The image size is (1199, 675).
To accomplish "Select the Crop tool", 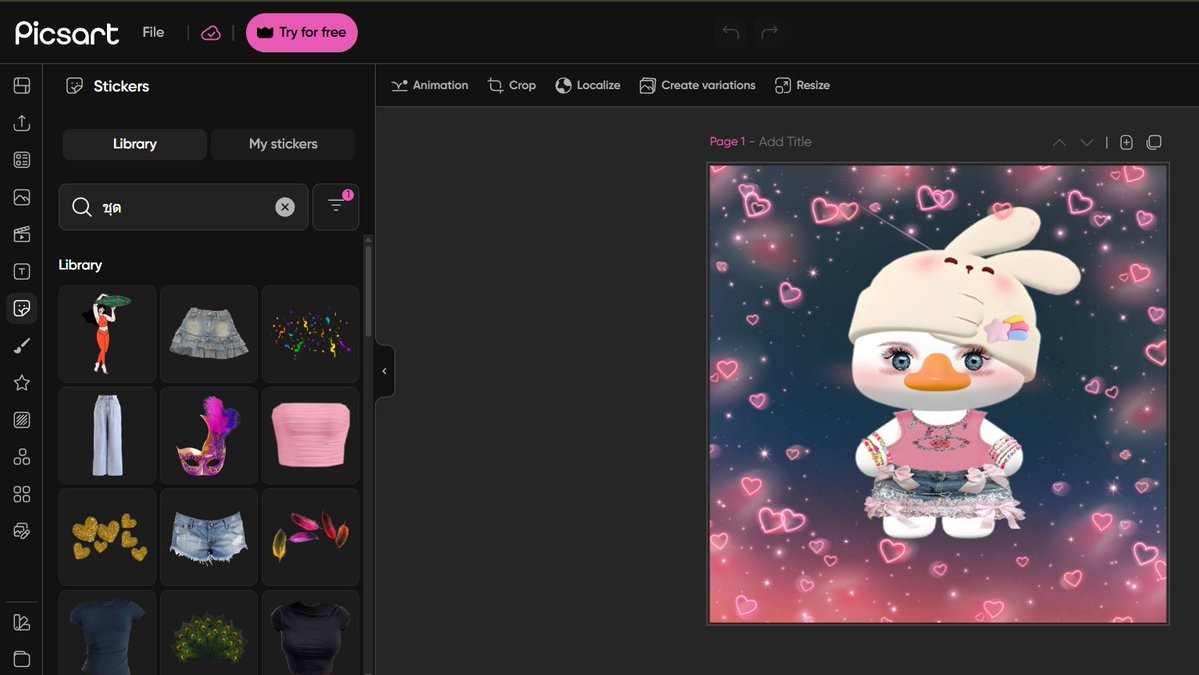I will click(x=512, y=85).
